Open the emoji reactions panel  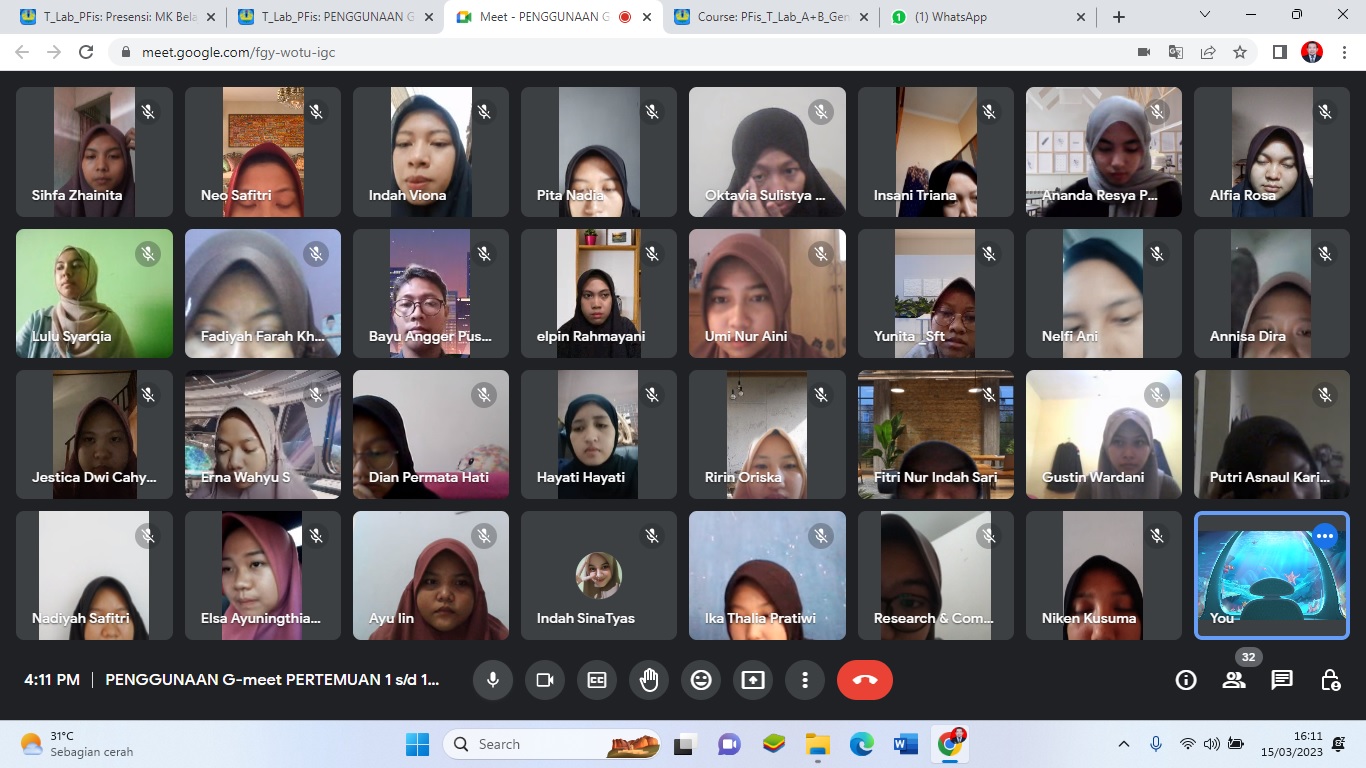click(701, 680)
